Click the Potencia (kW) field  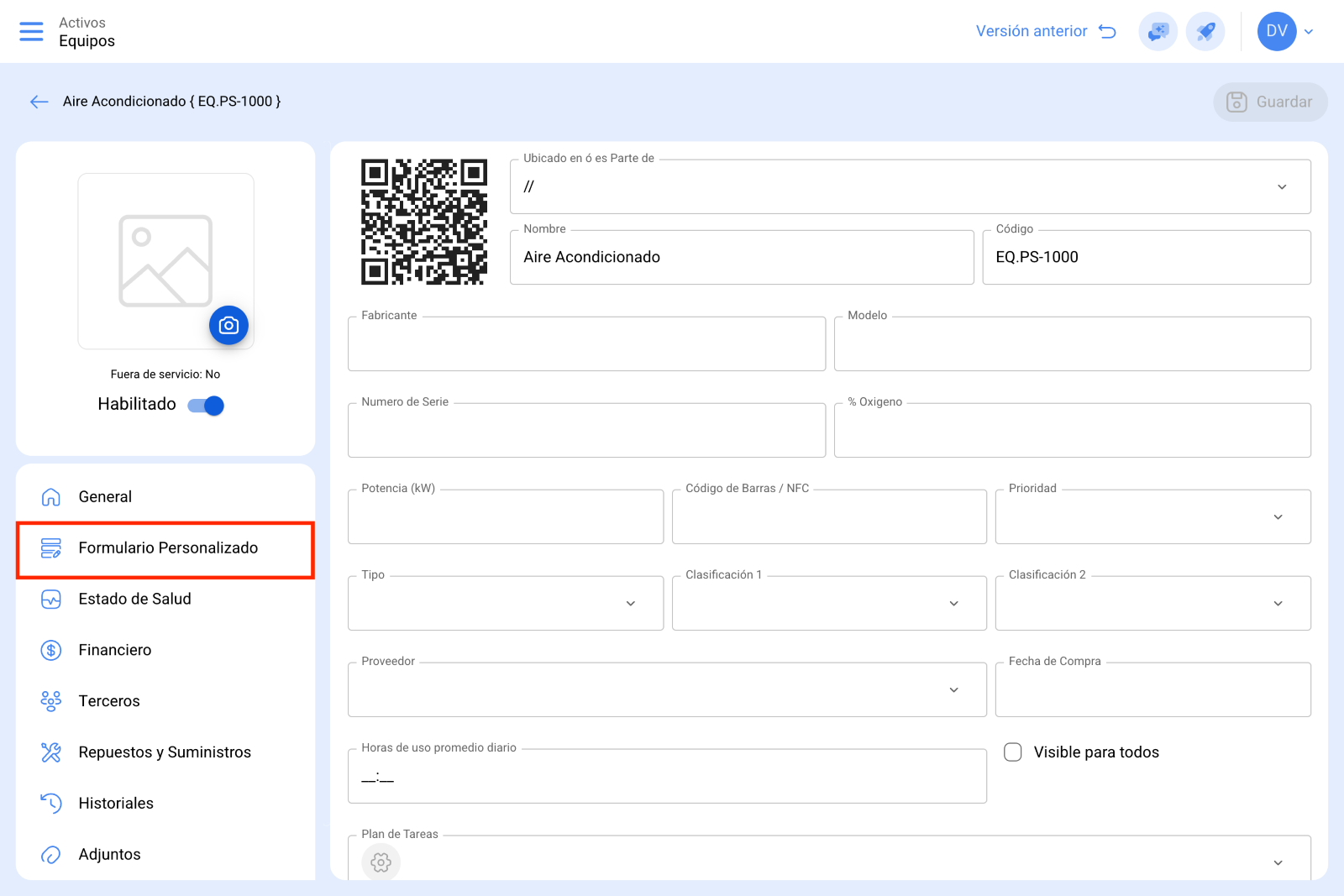tap(506, 516)
